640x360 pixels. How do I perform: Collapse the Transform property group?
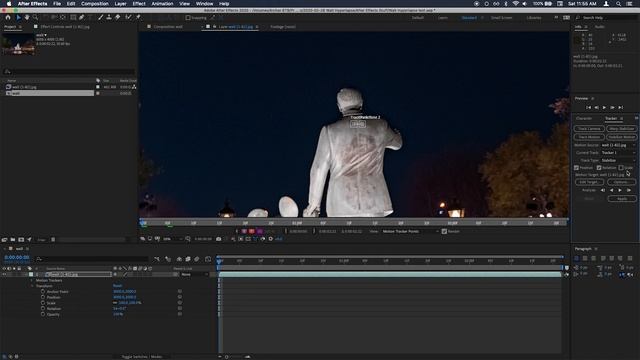coord(32,286)
